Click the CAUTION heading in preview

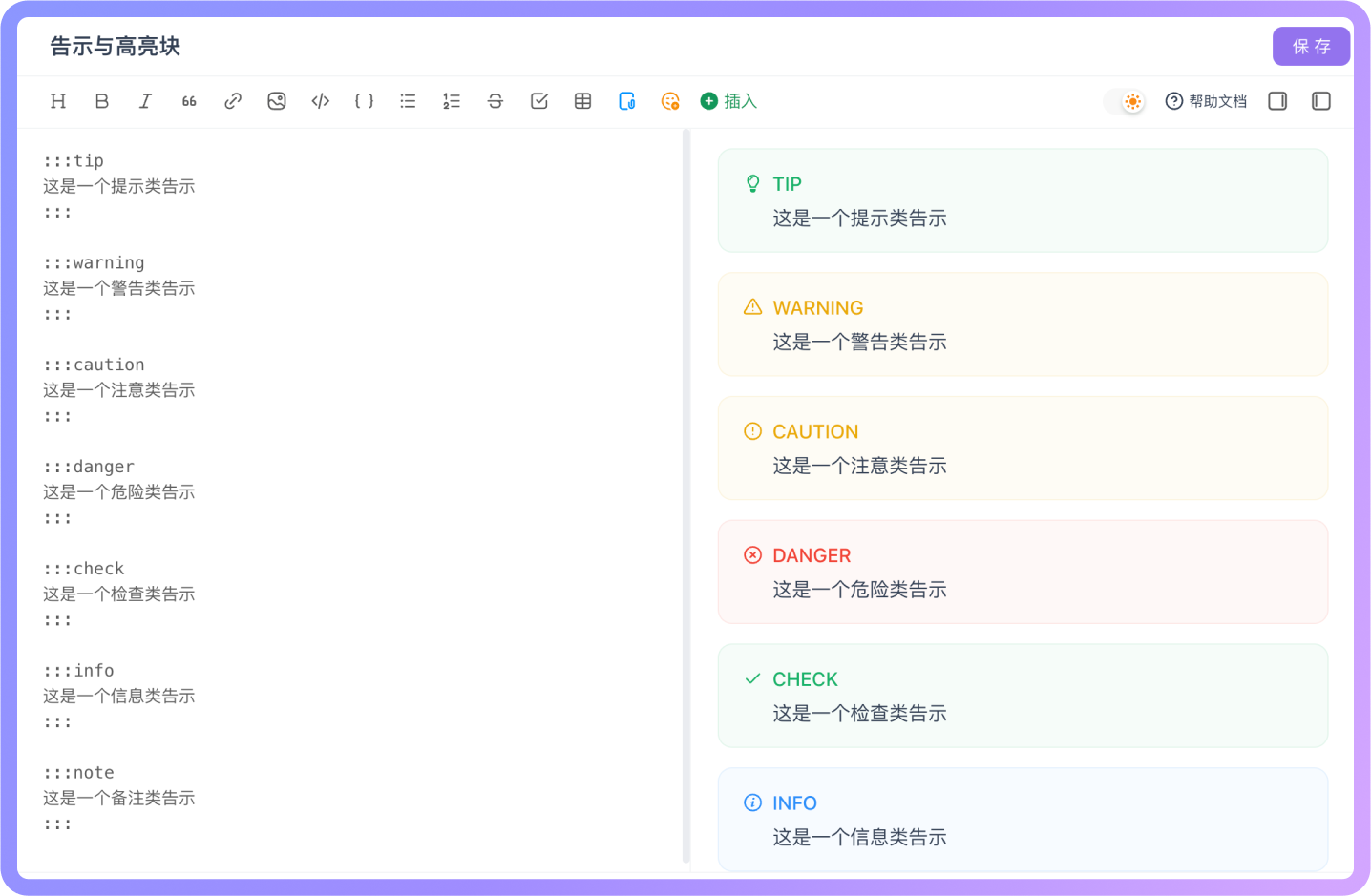coord(815,432)
